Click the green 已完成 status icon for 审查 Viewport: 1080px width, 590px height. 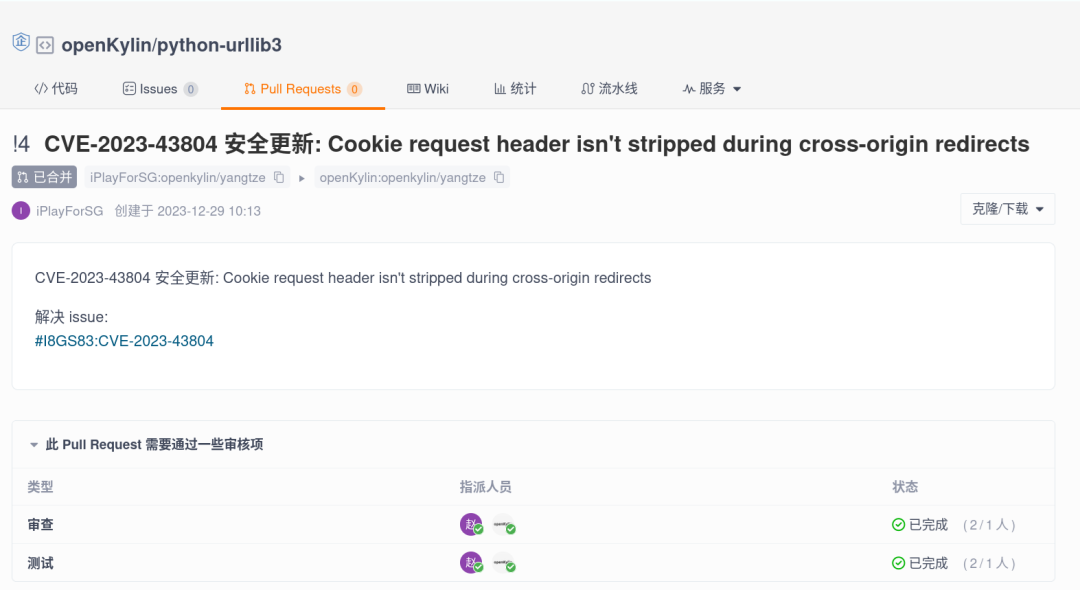coord(898,525)
